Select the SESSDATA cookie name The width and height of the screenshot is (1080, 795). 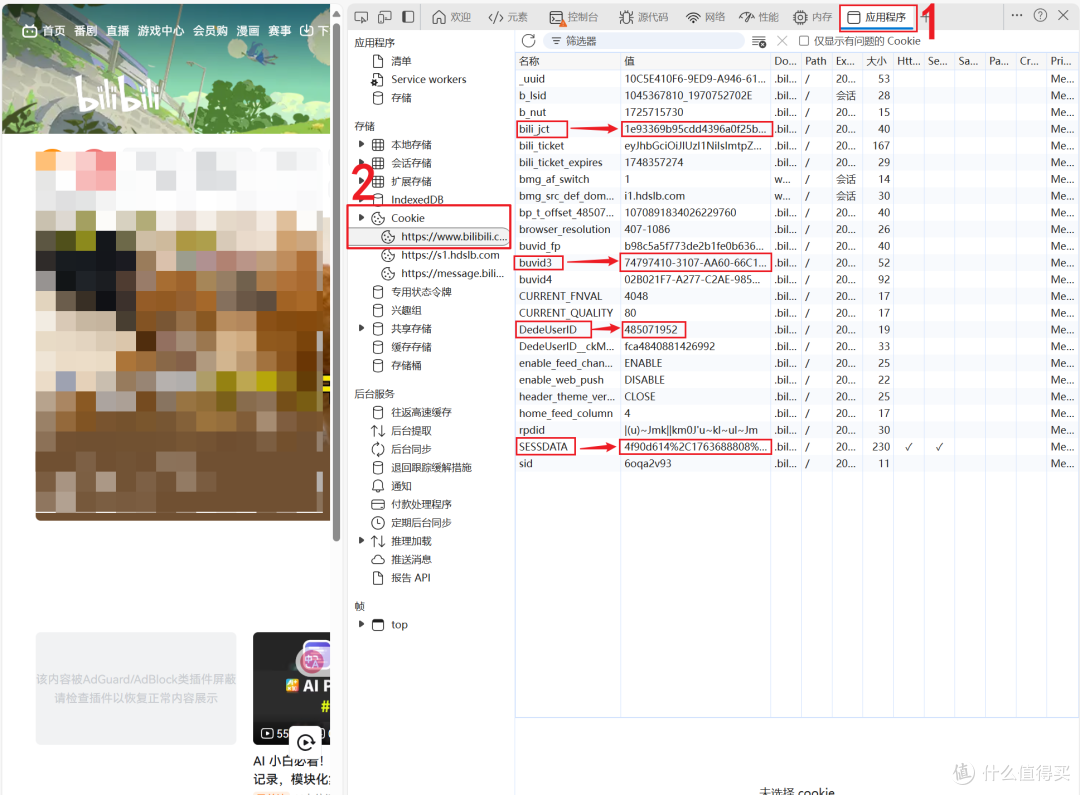(x=543, y=446)
